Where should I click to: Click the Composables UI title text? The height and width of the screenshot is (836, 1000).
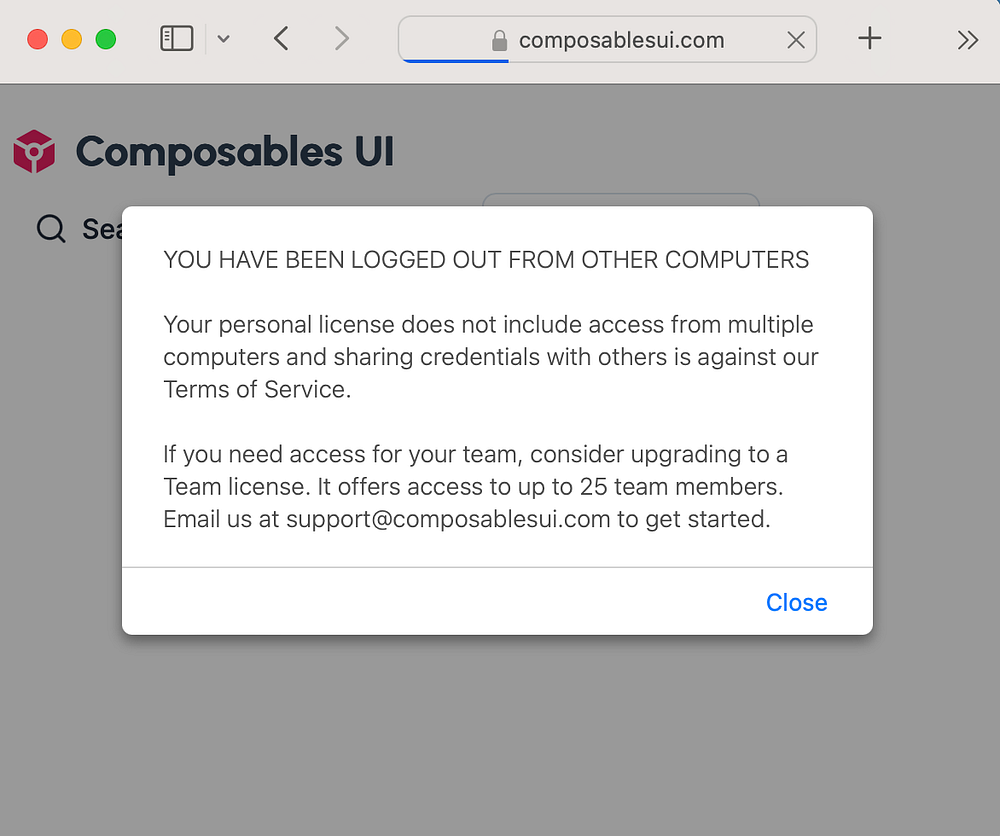(235, 152)
